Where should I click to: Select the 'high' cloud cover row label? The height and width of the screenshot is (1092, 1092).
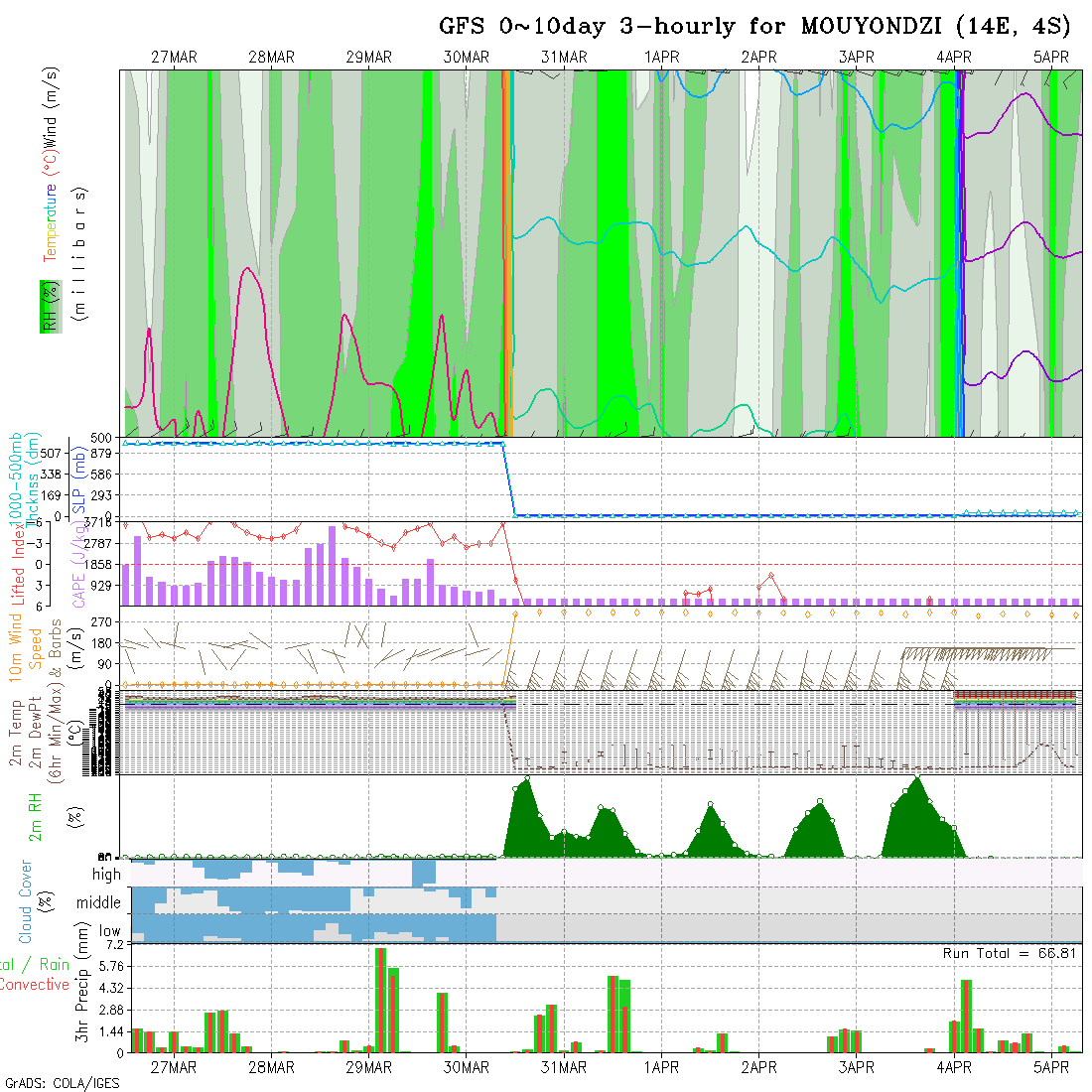[x=106, y=875]
